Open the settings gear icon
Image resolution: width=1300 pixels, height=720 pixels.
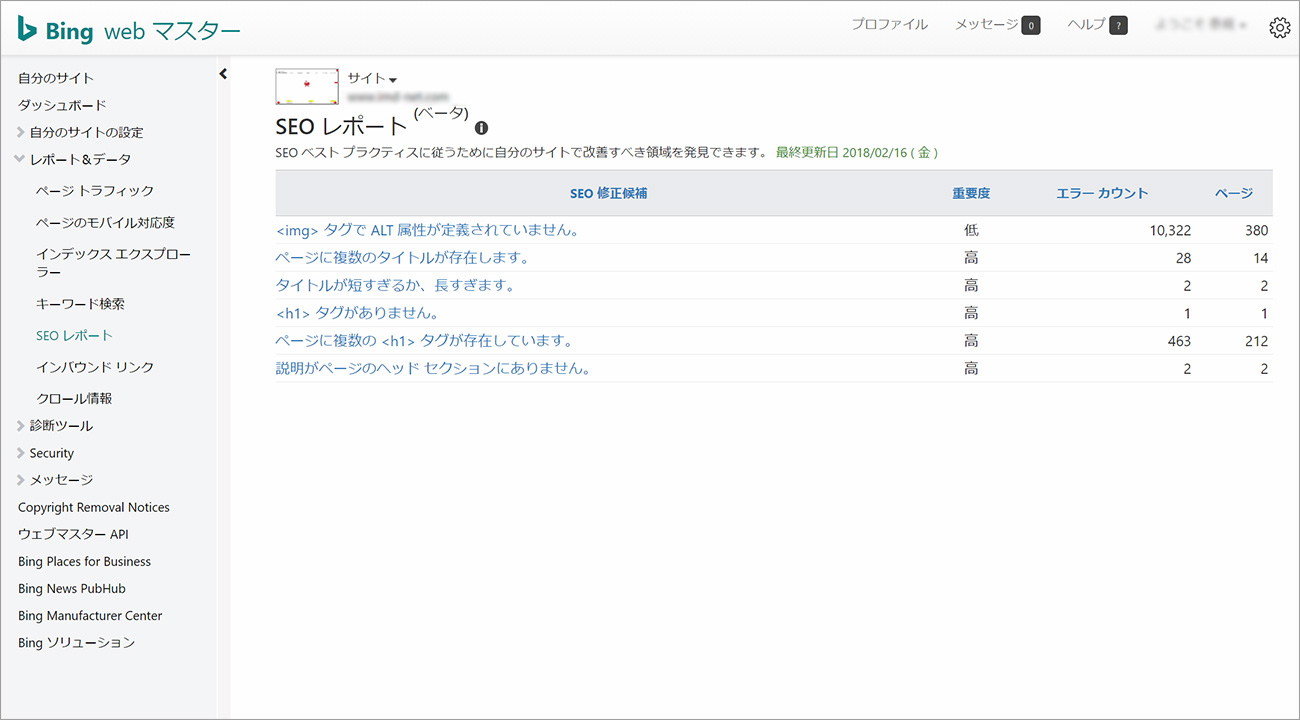[1279, 28]
